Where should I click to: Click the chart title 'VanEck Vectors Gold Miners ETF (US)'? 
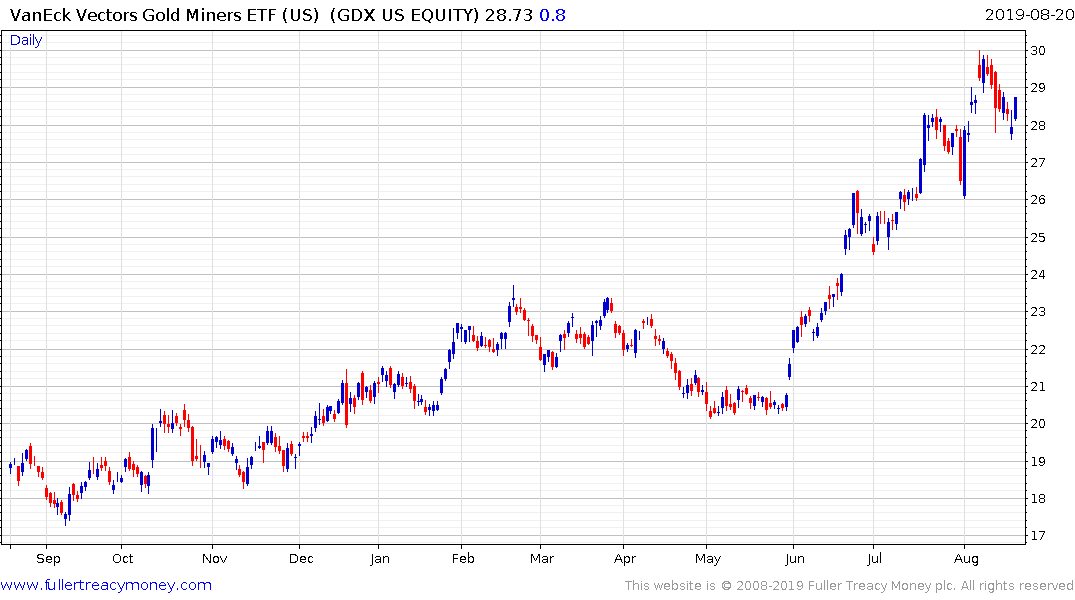pos(164,15)
